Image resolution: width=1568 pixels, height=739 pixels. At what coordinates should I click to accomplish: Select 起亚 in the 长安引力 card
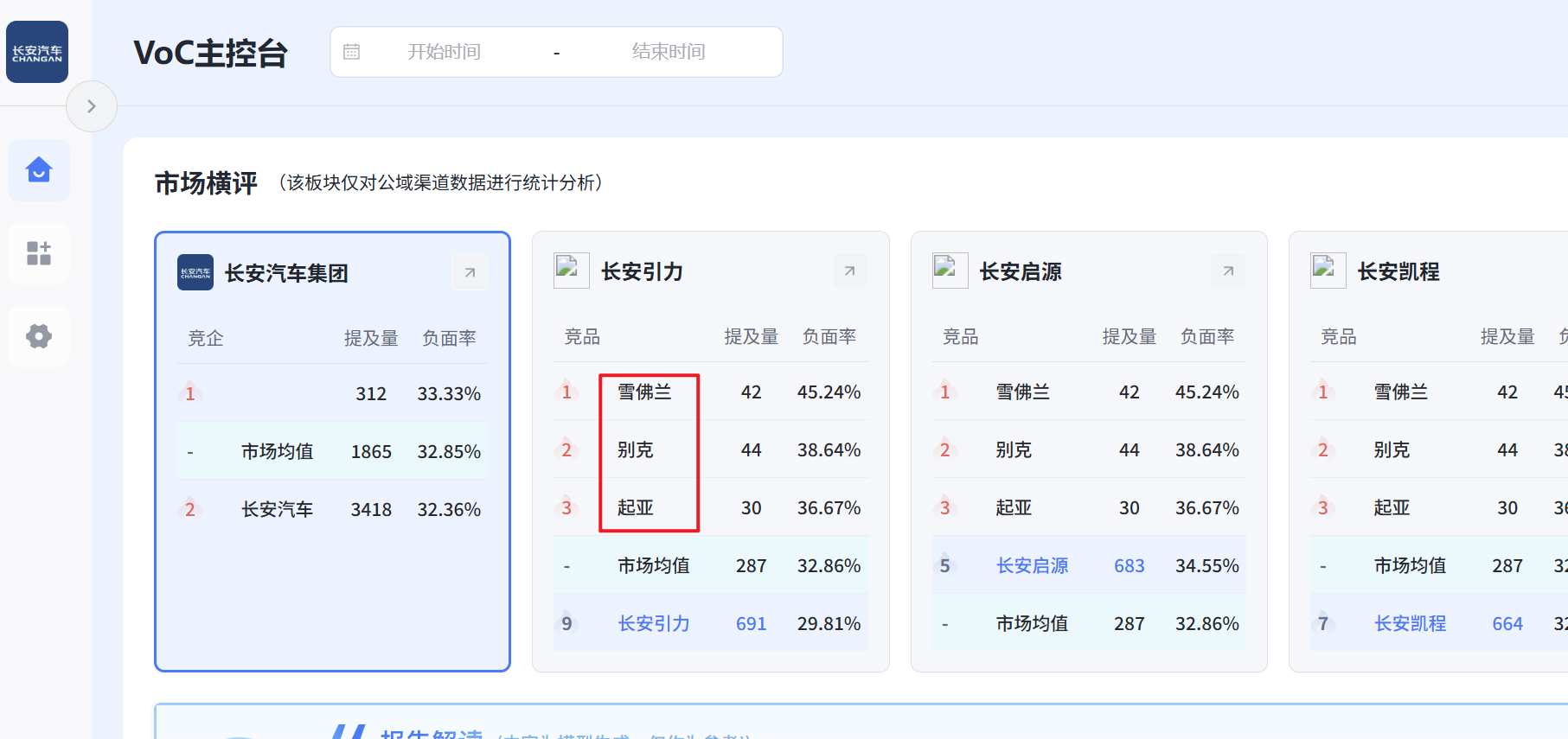tap(636, 507)
